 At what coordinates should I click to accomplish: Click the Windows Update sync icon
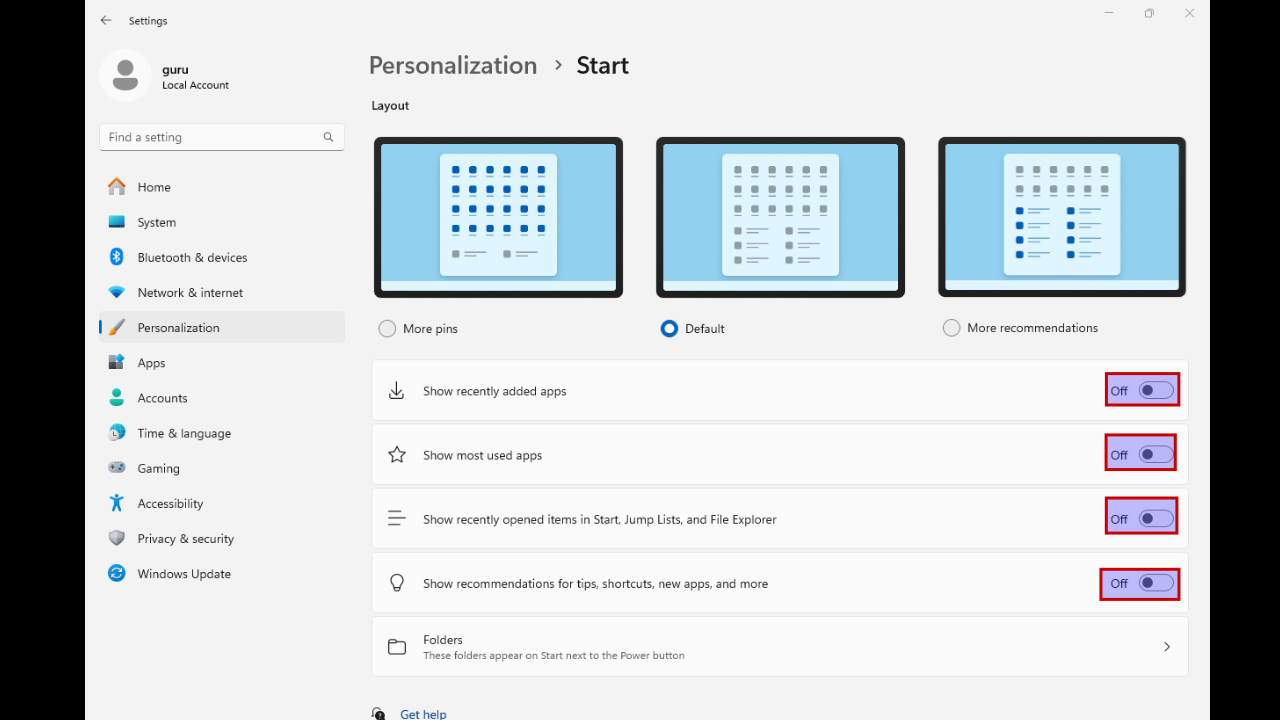pyautogui.click(x=117, y=573)
